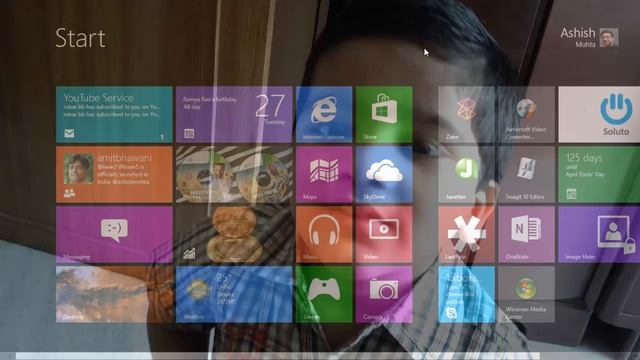Viewport: 640px width, 360px height.
Task: Open the Skype live tile
Action: pos(466,294)
